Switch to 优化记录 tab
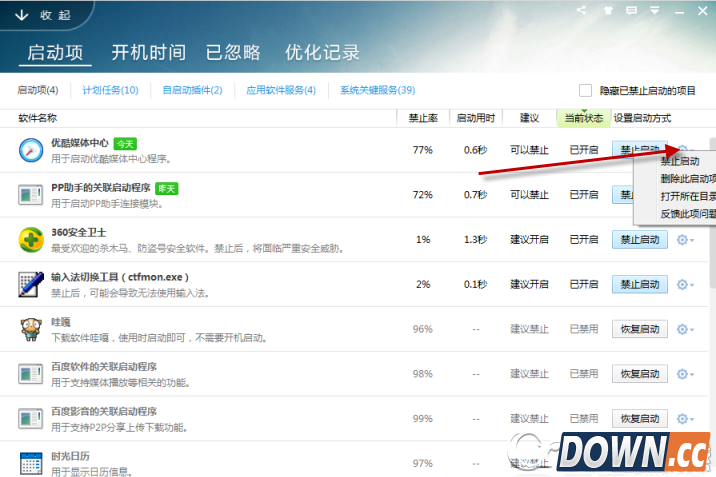The image size is (716, 477). [x=322, y=52]
